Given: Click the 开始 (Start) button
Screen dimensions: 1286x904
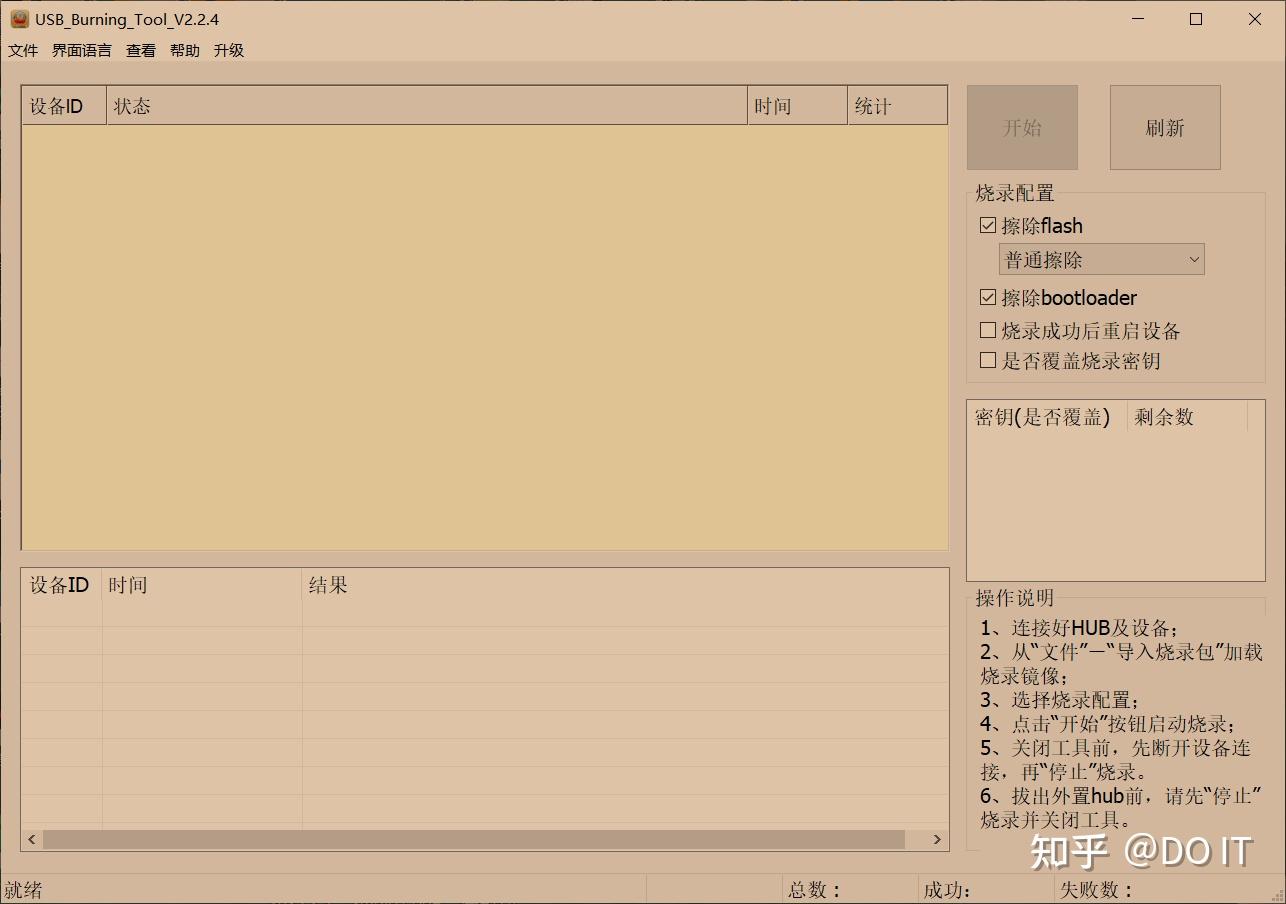Looking at the screenshot, I should [x=1022, y=127].
